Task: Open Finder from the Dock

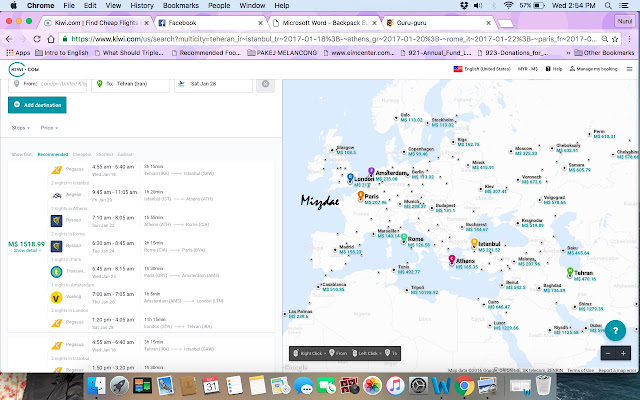Action: coord(96,385)
